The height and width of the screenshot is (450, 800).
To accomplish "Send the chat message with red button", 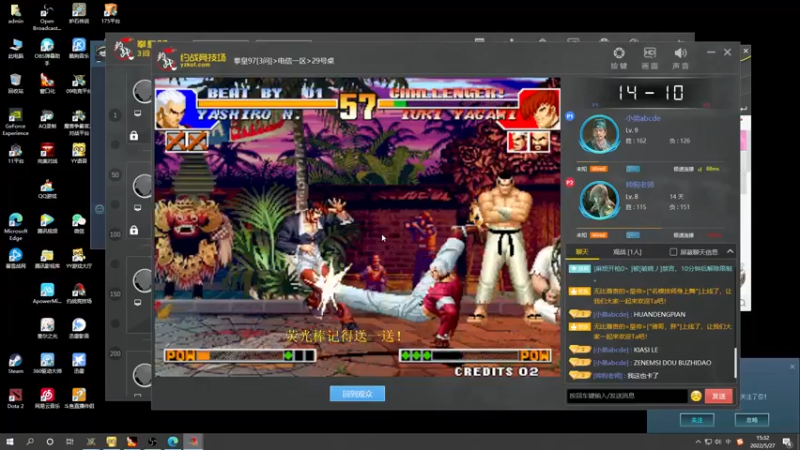I will (x=718, y=396).
